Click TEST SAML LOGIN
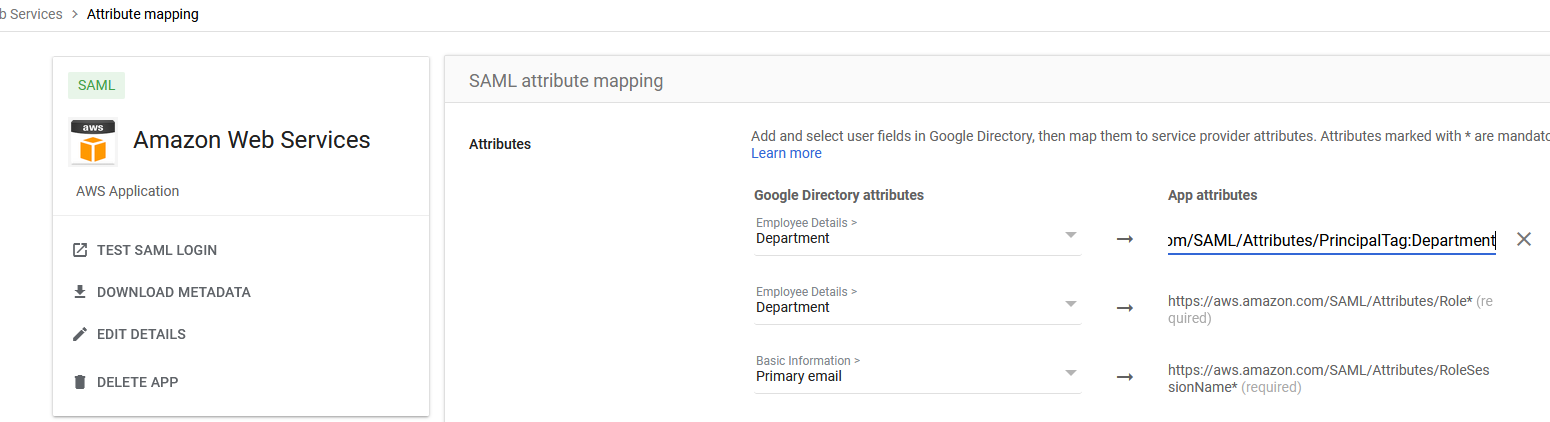The image size is (1550, 422). click(x=157, y=250)
